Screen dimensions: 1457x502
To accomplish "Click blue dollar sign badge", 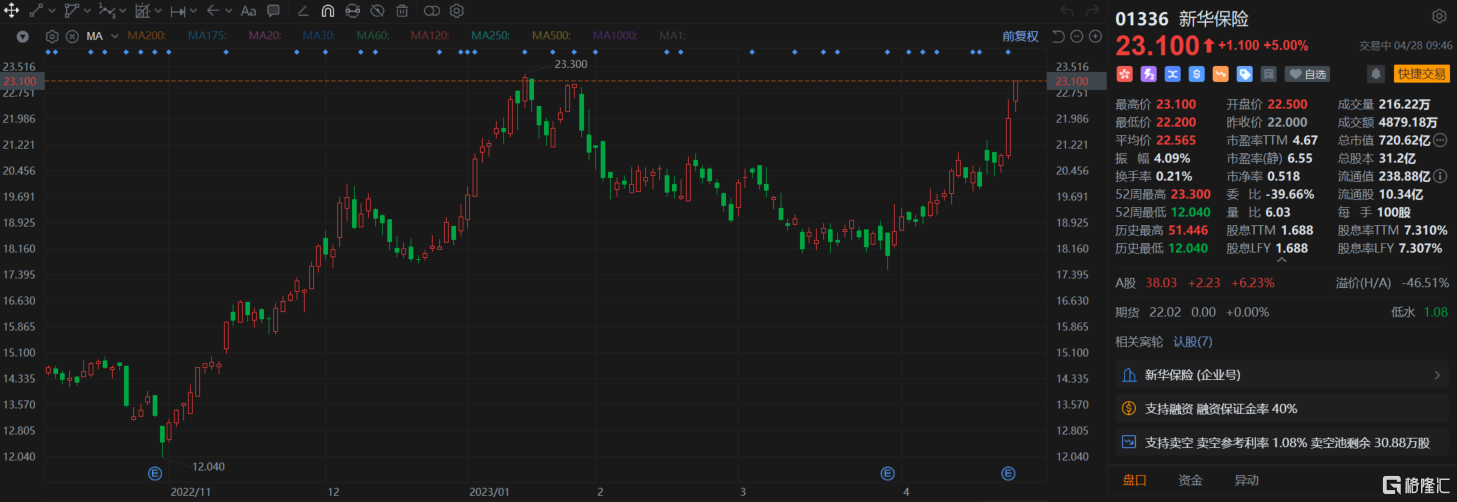I will coord(1196,74).
